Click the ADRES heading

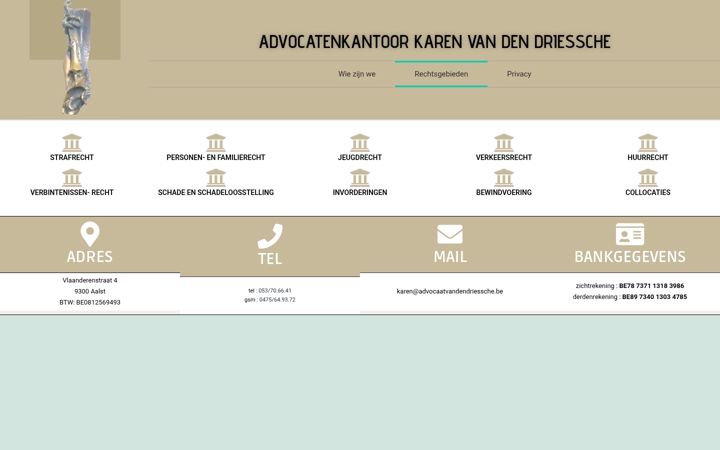[x=90, y=257]
